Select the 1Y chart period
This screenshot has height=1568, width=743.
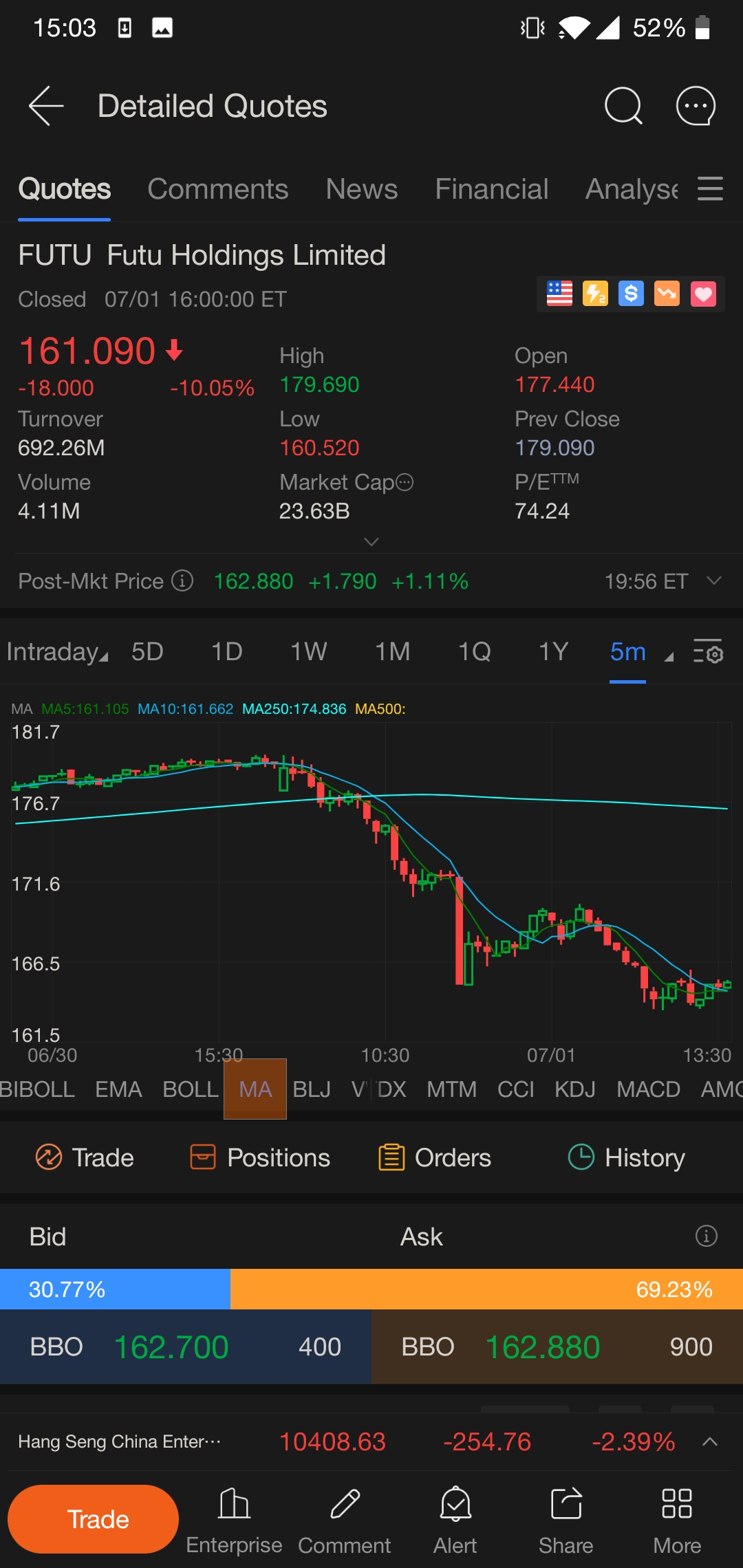coord(554,651)
